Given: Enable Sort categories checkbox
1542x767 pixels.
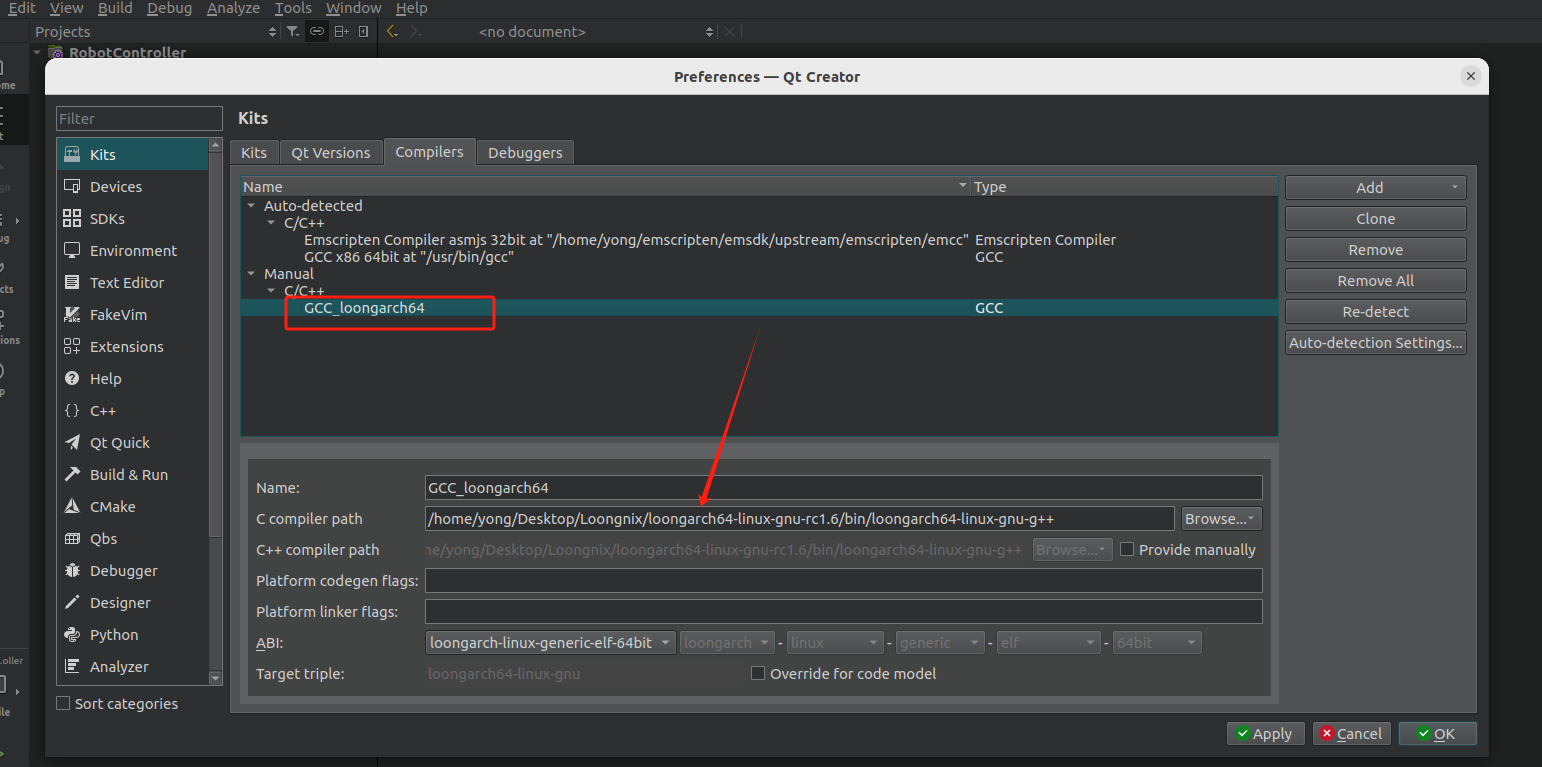Looking at the screenshot, I should pos(64,704).
